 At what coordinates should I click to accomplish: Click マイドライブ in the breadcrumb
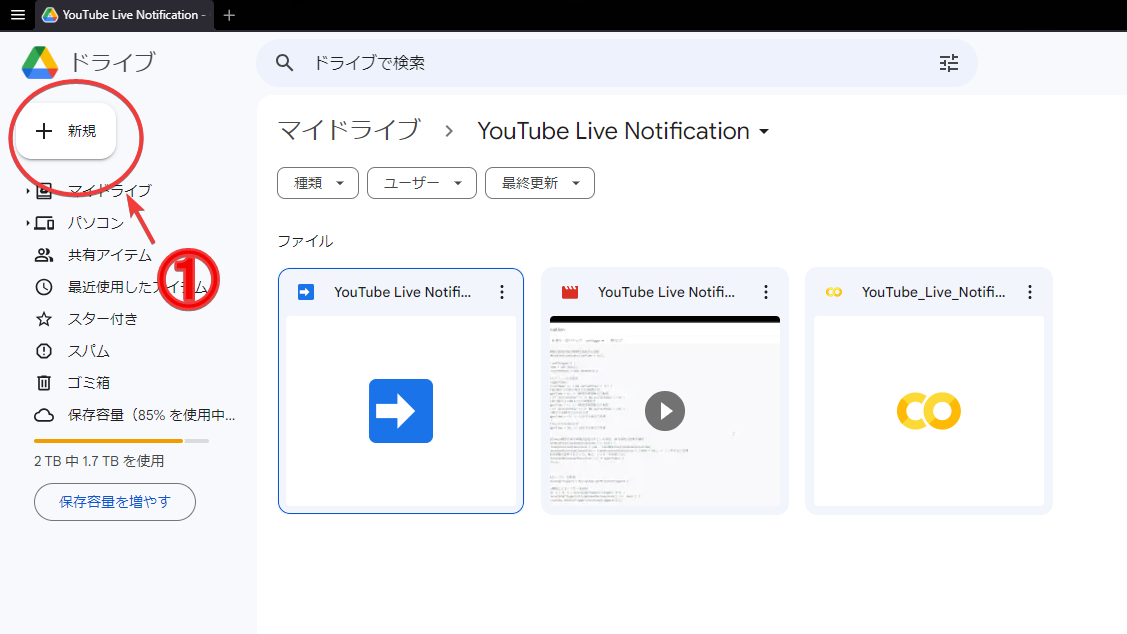[349, 131]
